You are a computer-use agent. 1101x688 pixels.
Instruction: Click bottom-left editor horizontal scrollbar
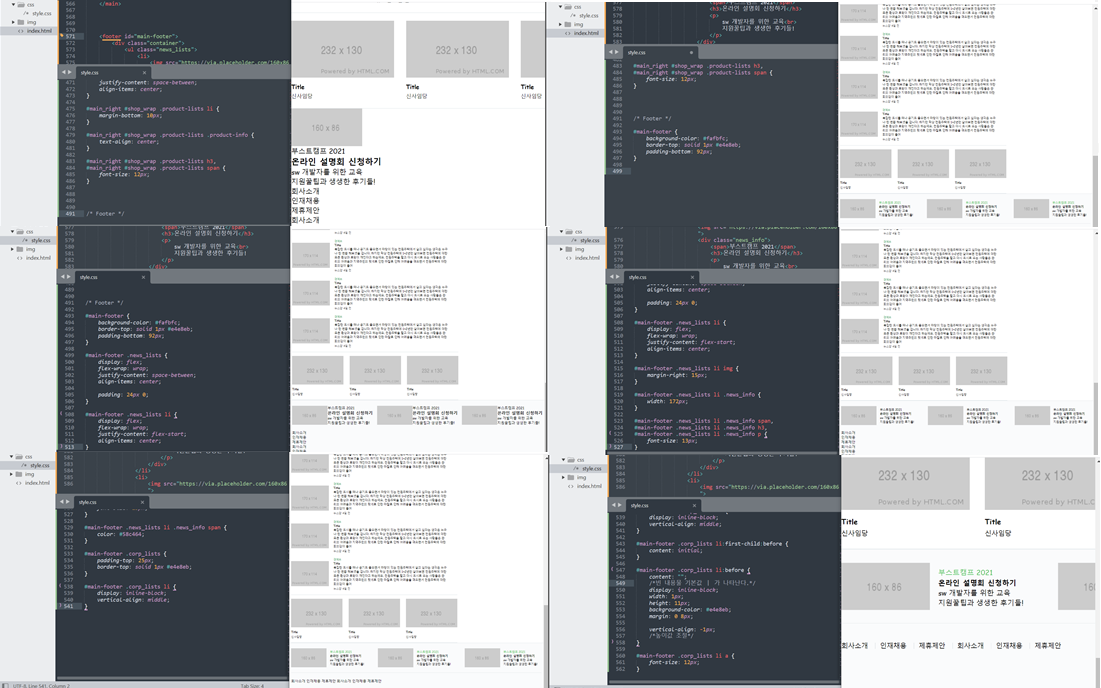(172, 678)
